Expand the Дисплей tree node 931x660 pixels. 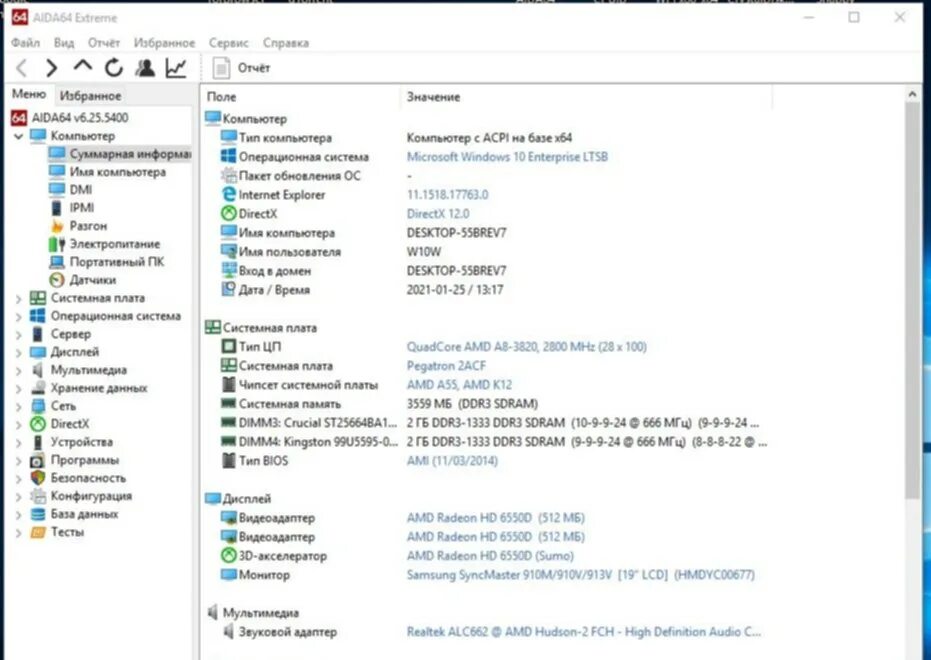tap(18, 353)
